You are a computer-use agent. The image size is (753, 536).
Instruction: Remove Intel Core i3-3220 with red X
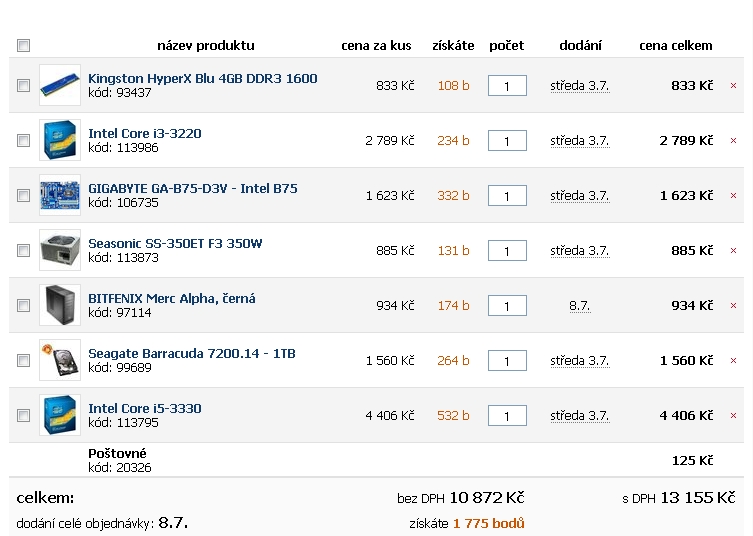733,141
